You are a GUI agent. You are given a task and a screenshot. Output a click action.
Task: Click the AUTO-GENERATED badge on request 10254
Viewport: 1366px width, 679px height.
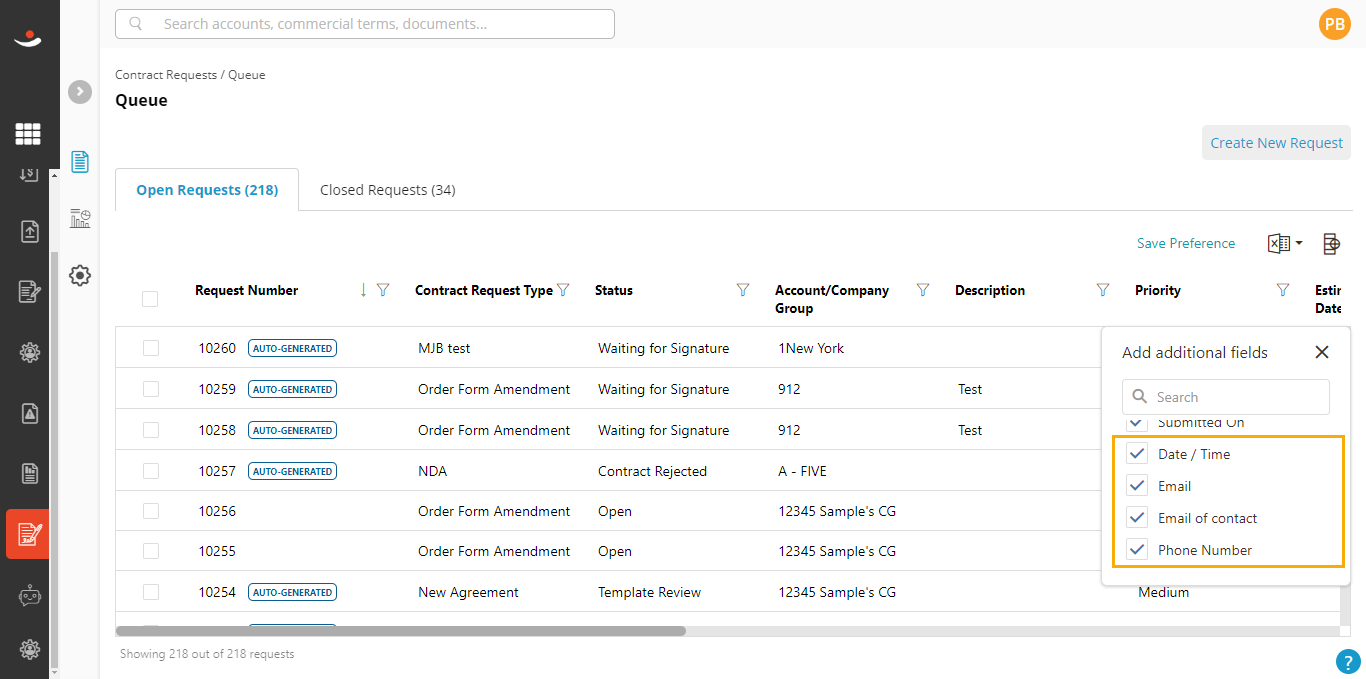292,592
